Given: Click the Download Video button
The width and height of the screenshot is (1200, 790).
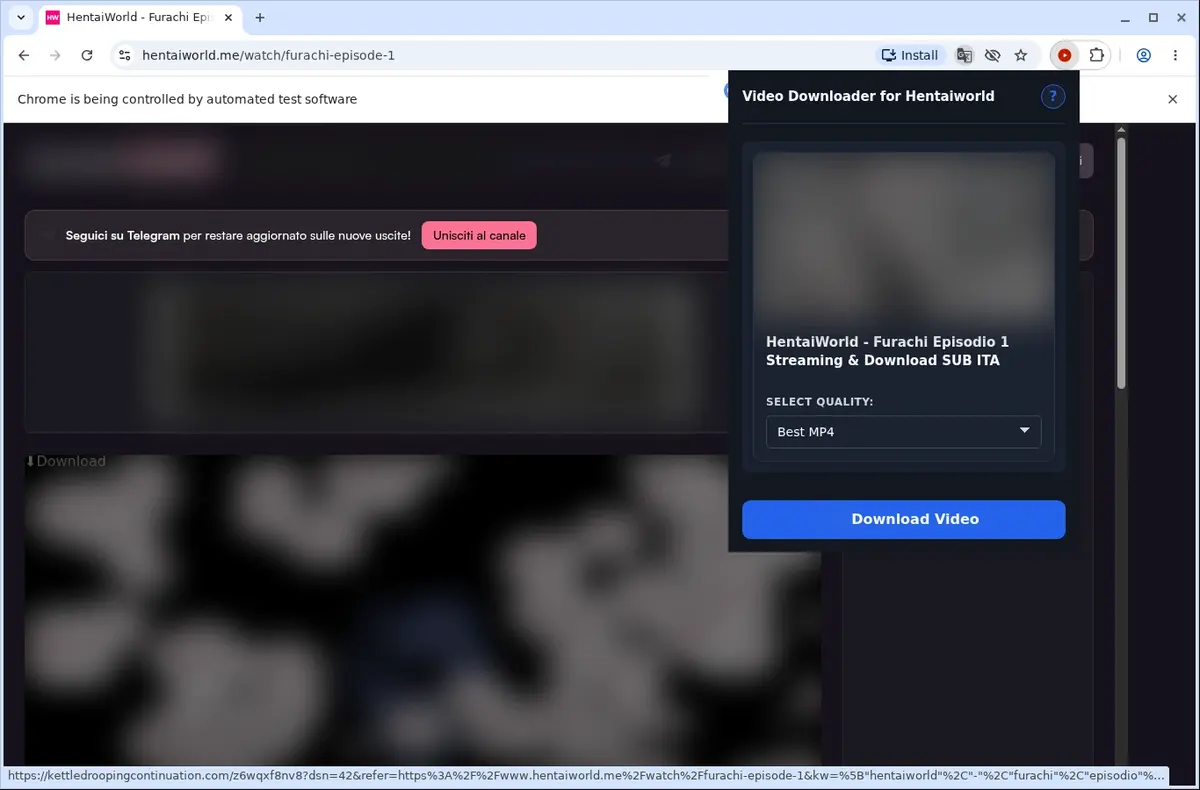Looking at the screenshot, I should tap(904, 519).
